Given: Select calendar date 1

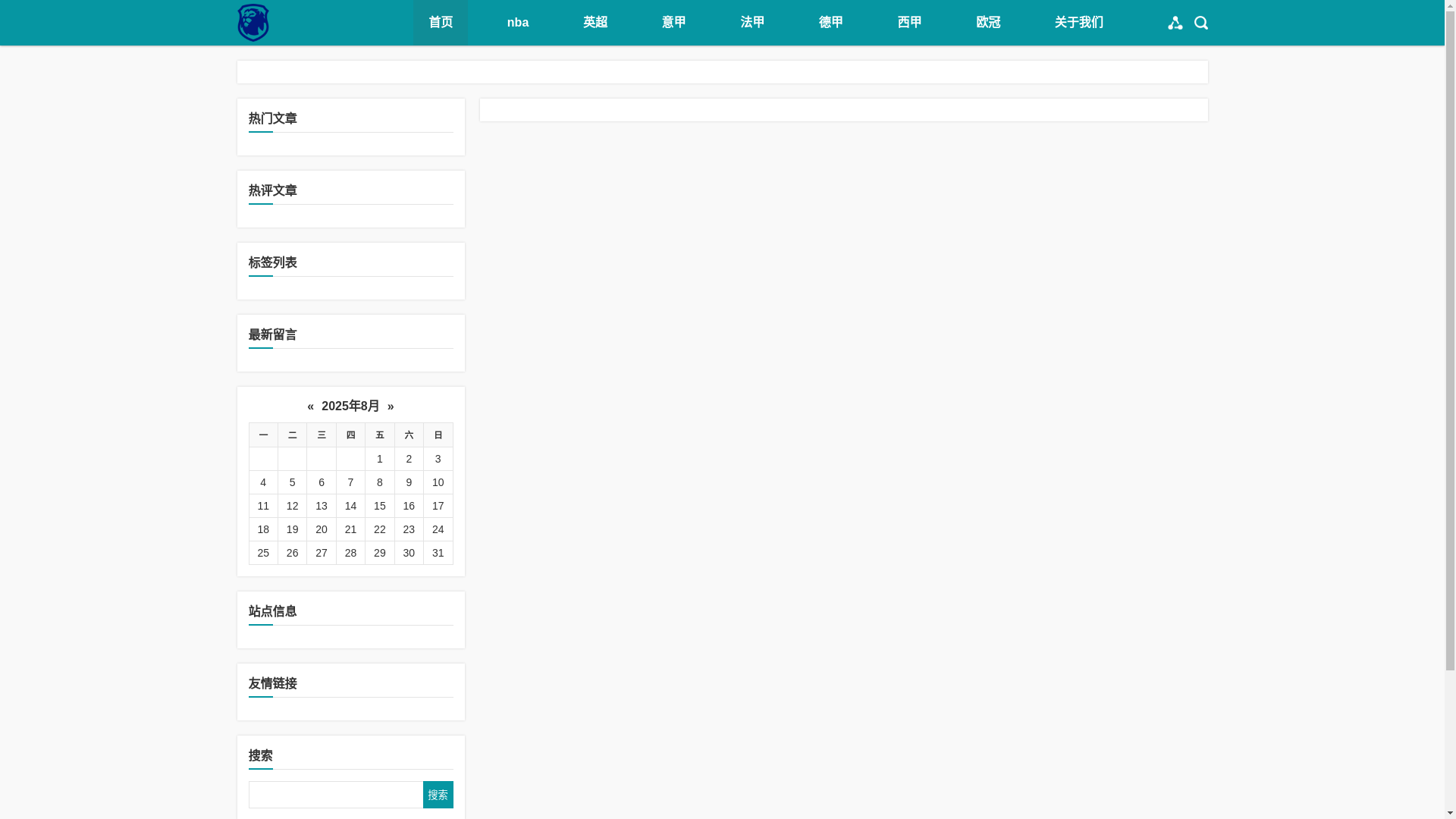Looking at the screenshot, I should click(x=380, y=459).
